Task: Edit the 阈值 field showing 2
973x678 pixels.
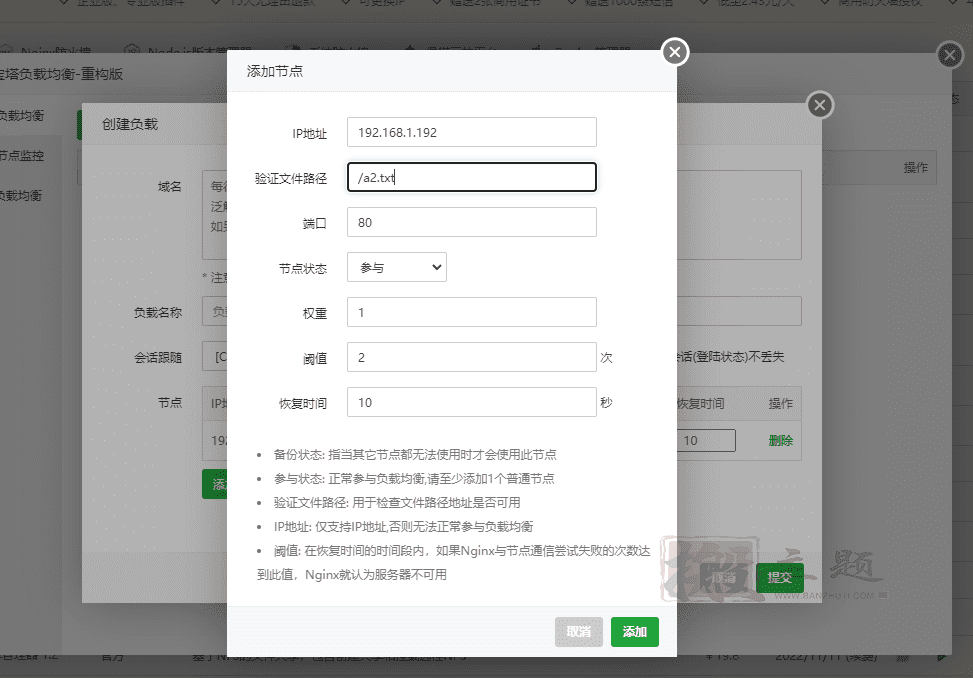Action: pos(472,357)
